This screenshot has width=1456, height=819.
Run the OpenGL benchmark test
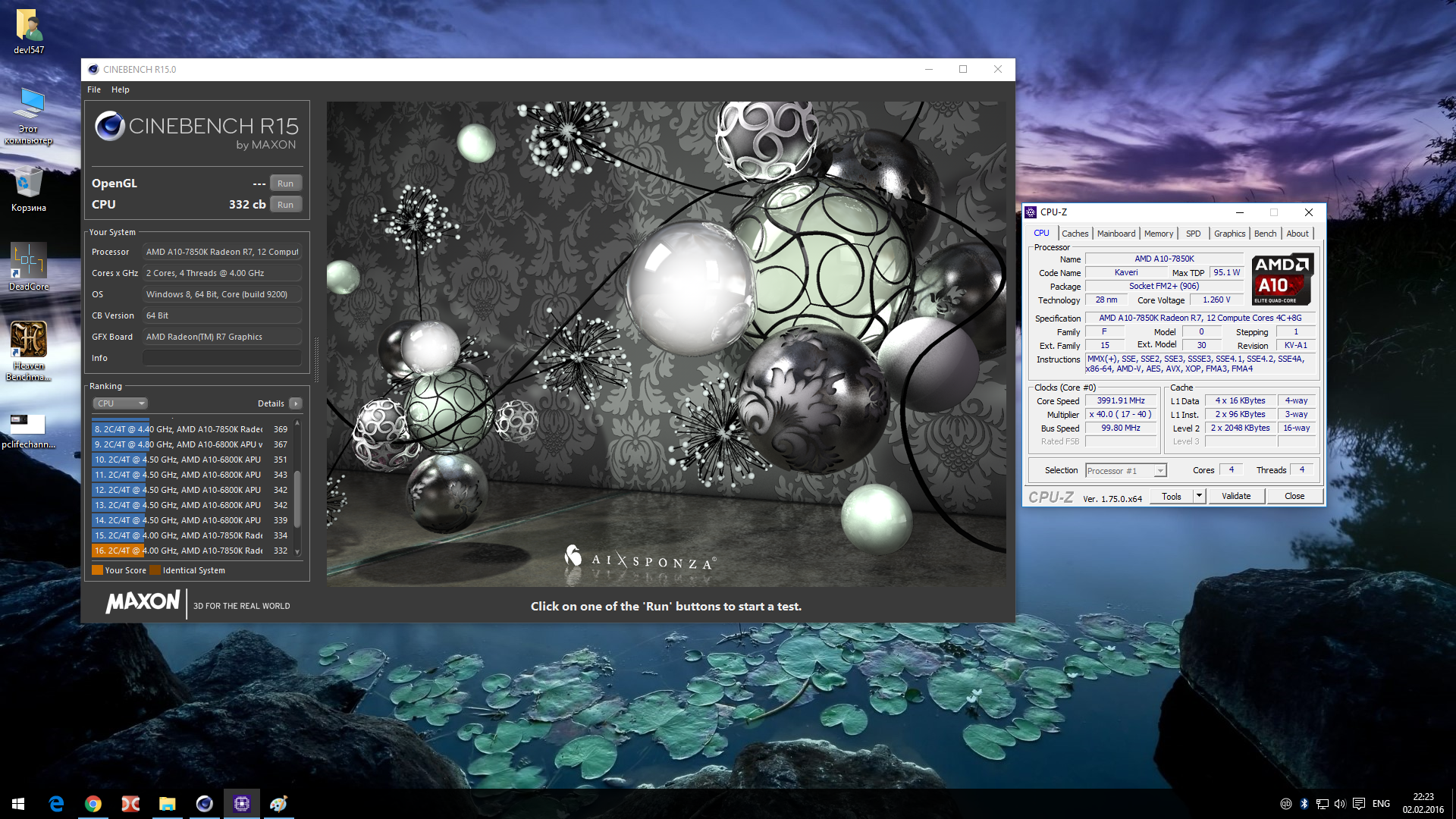(x=285, y=184)
